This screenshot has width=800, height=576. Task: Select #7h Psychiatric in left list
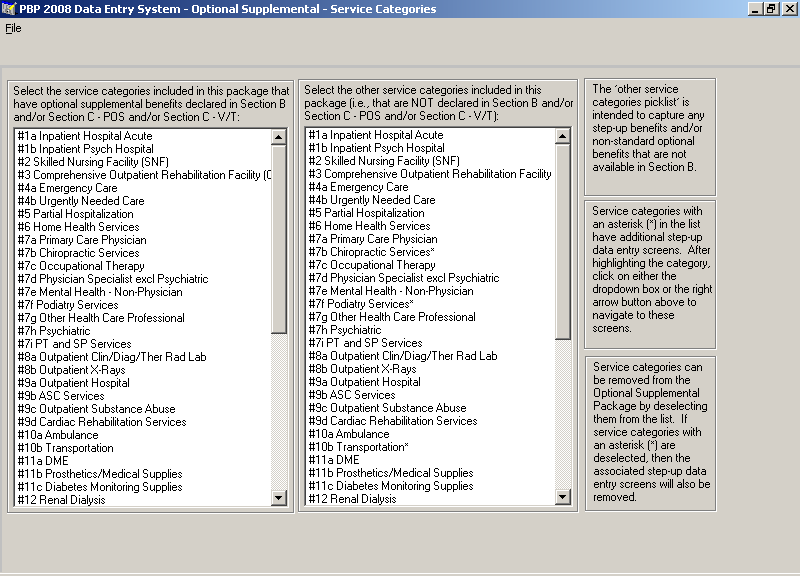point(143,331)
